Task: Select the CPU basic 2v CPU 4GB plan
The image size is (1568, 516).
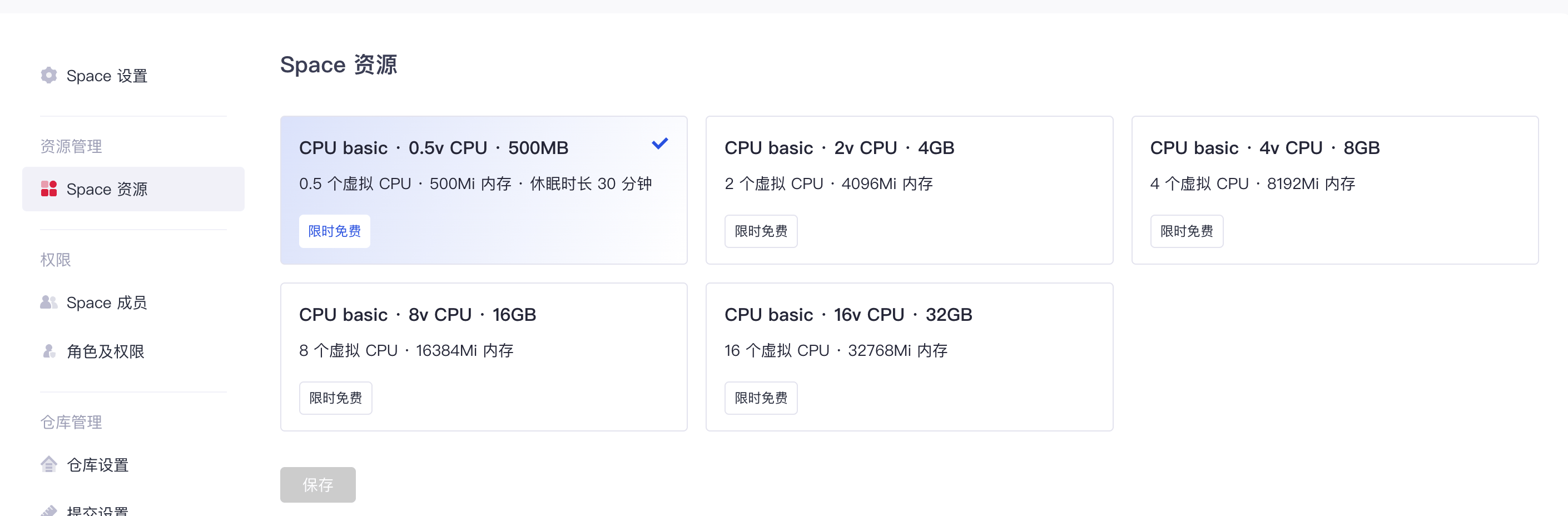Action: [x=909, y=190]
